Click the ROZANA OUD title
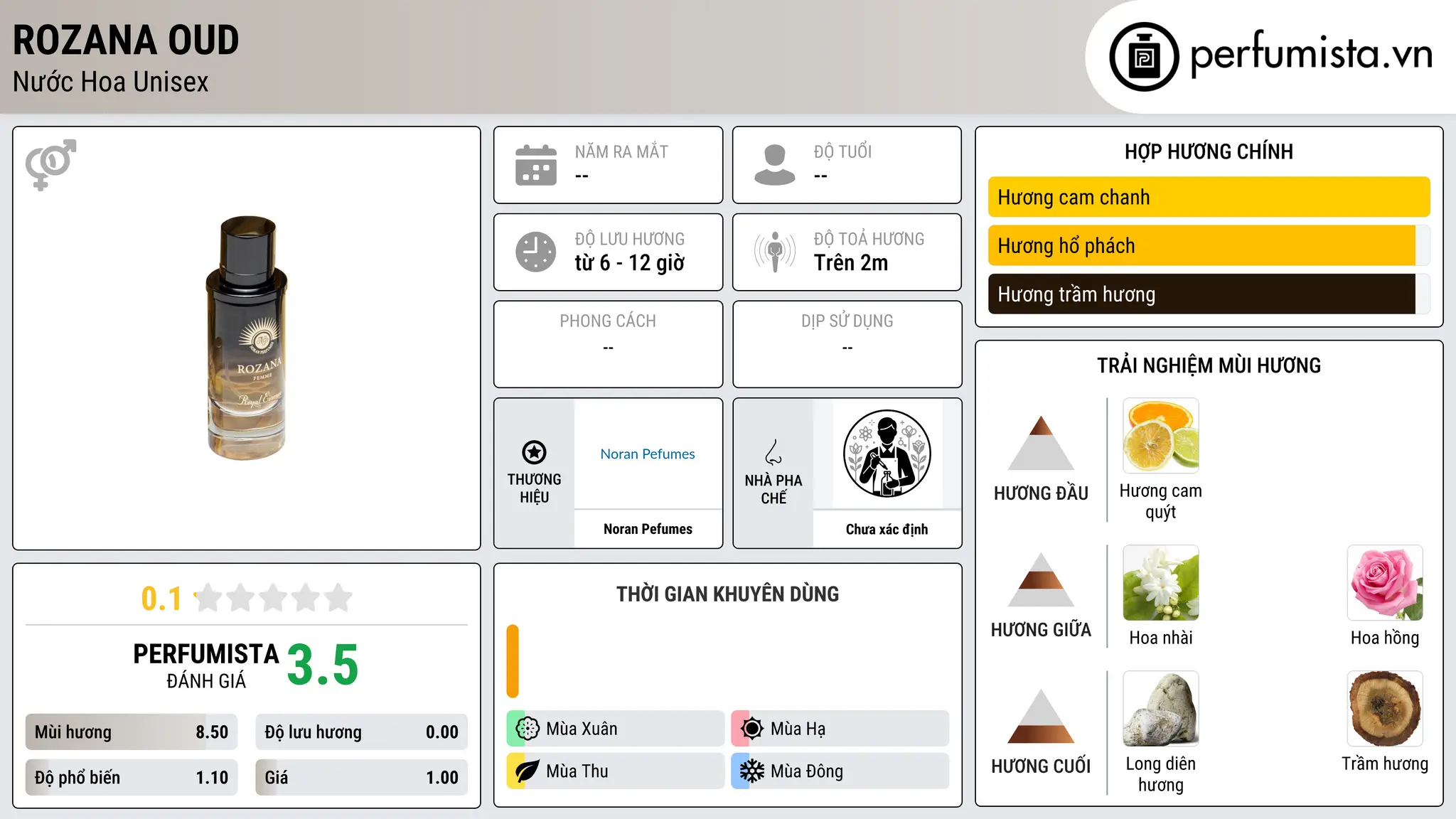1456x819 pixels. click(x=126, y=40)
